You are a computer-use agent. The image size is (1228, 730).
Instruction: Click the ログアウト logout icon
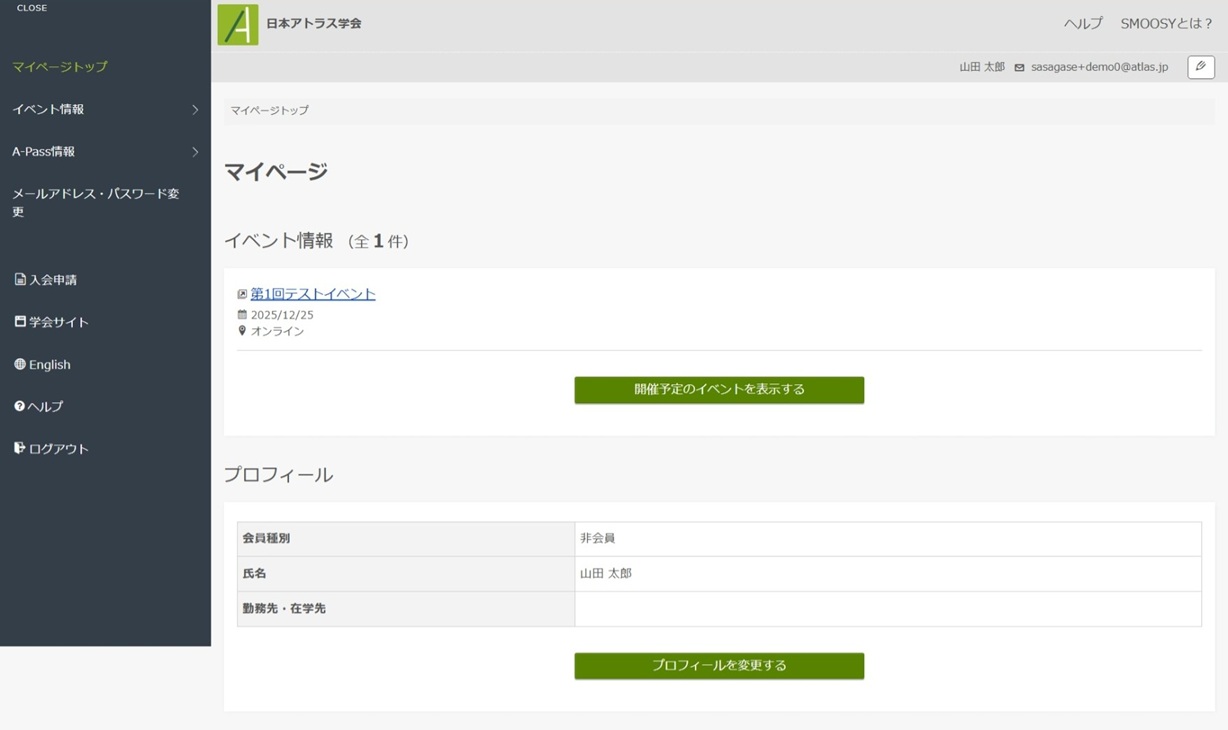click(20, 449)
